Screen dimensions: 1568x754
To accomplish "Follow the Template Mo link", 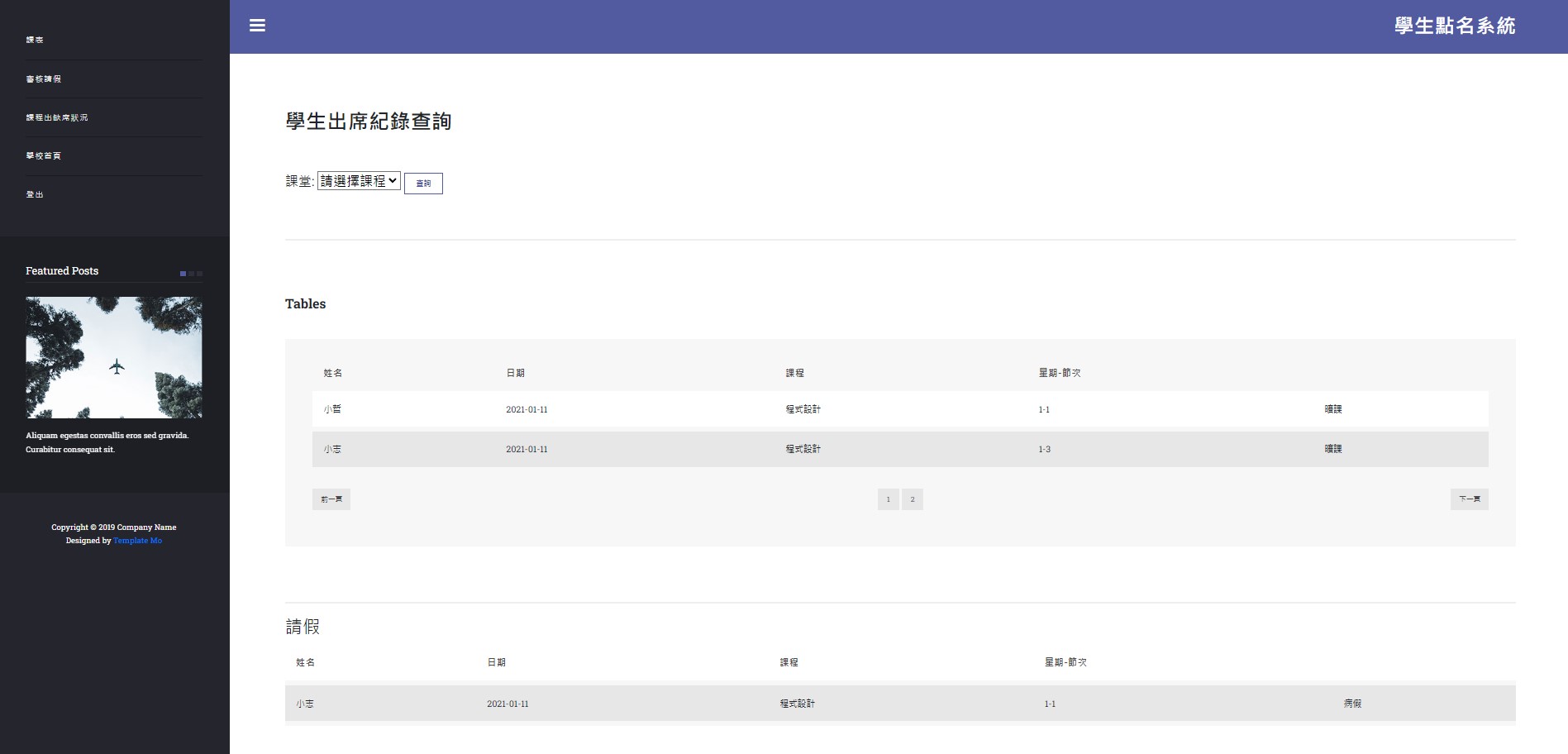I will 137,541.
